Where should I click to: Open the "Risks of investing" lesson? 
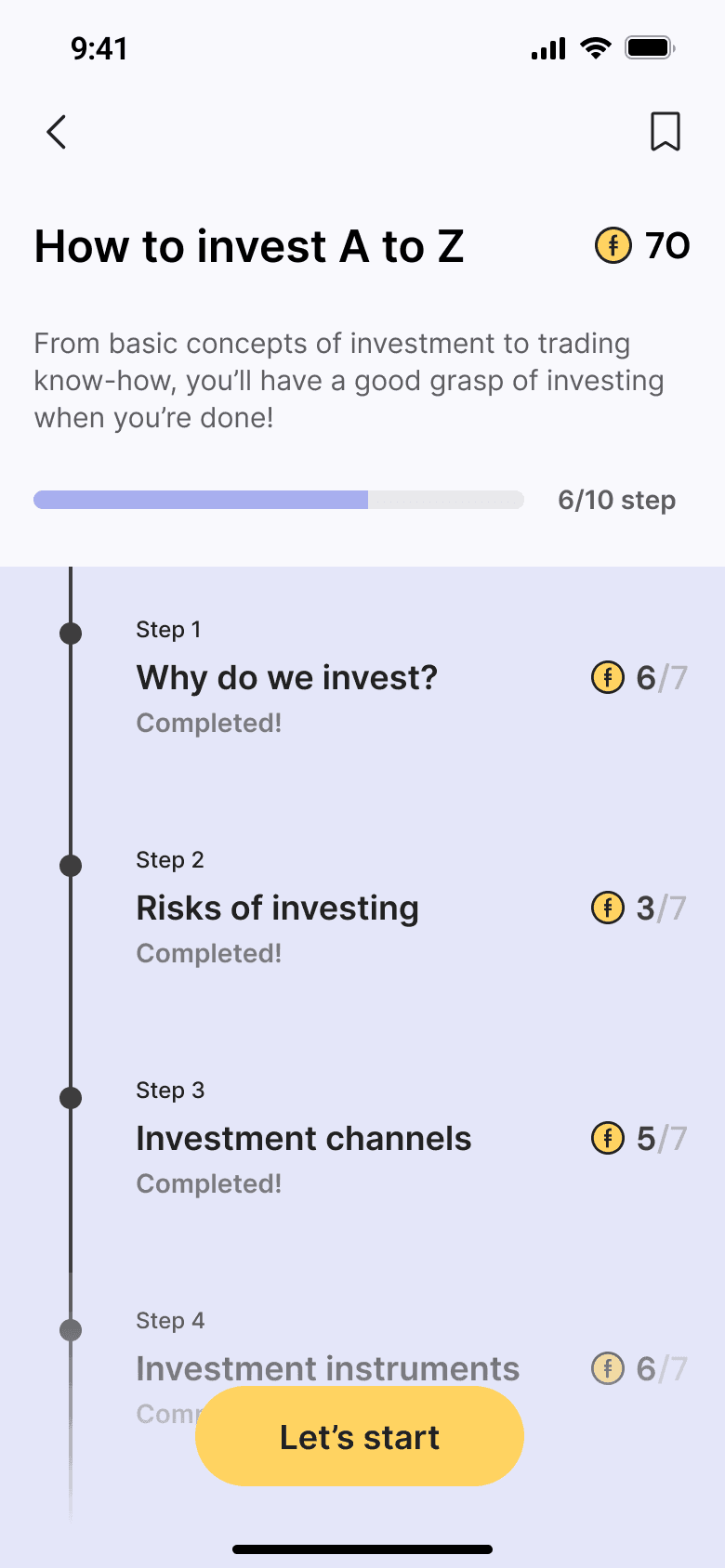coord(277,908)
